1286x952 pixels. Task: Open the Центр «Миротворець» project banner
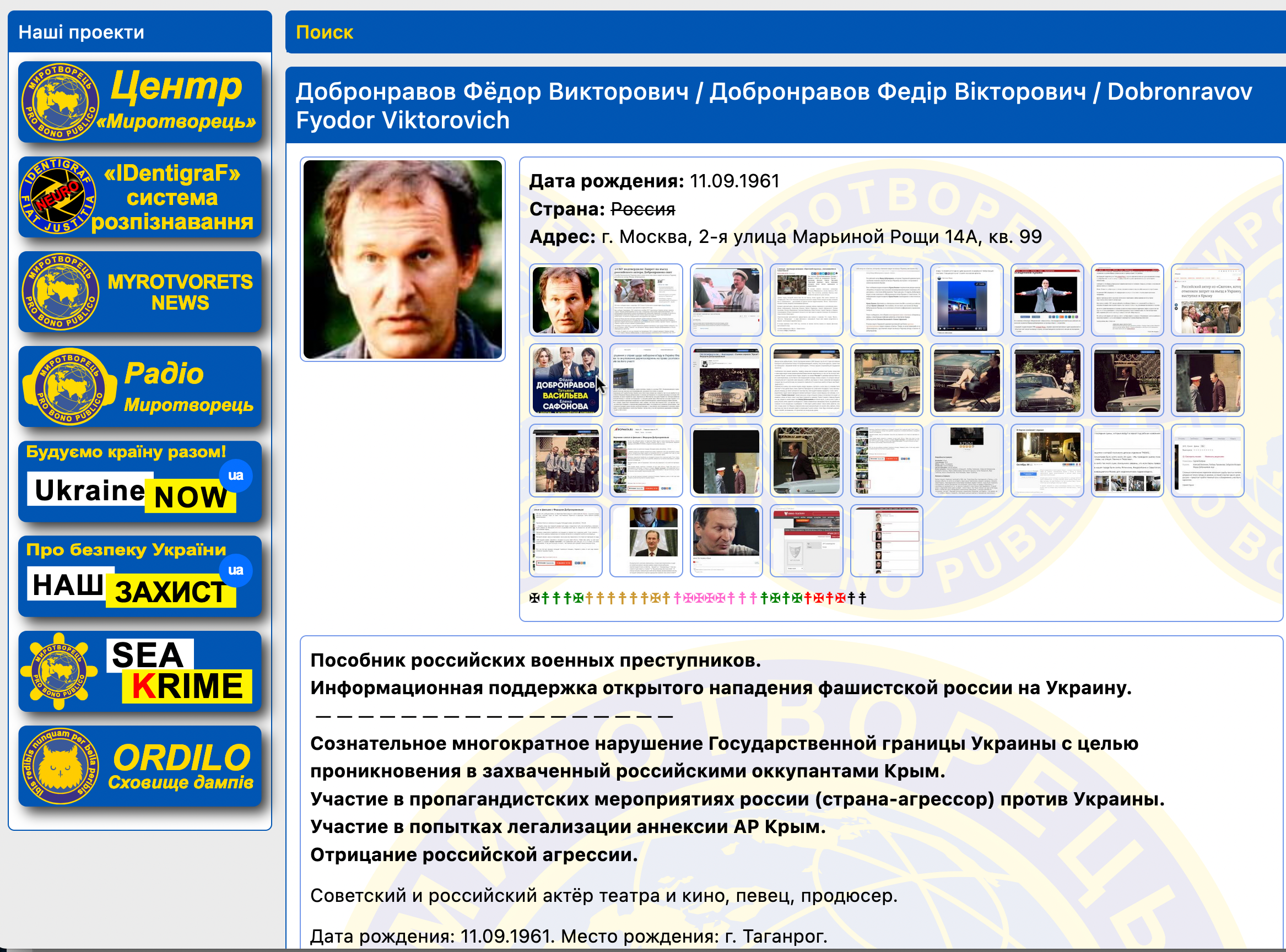click(x=140, y=102)
